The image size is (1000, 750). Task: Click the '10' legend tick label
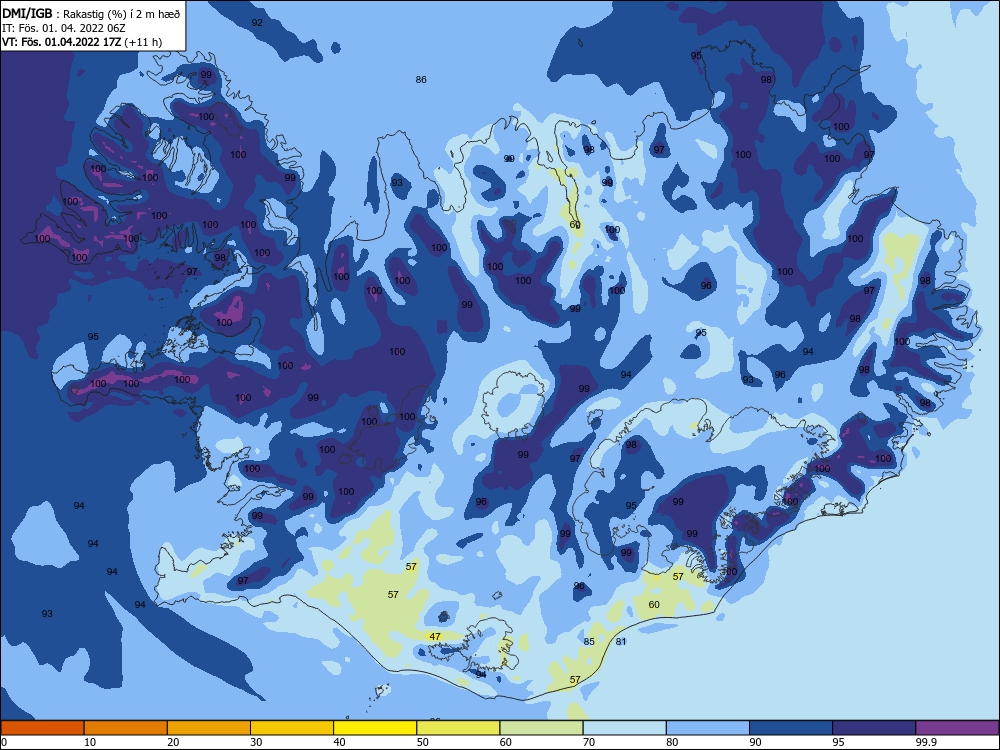(x=90, y=742)
